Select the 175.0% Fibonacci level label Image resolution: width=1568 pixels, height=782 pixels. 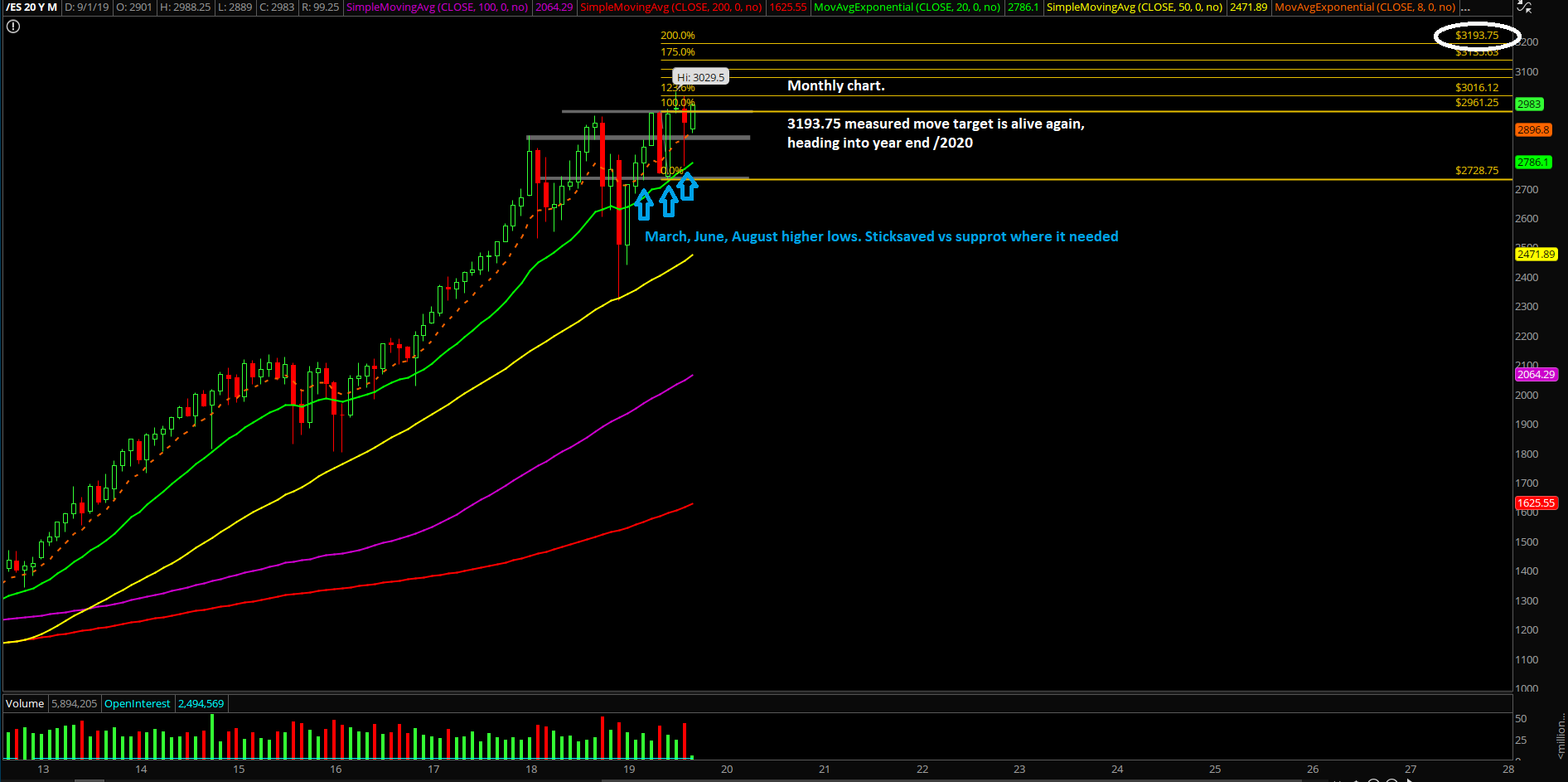coord(677,52)
